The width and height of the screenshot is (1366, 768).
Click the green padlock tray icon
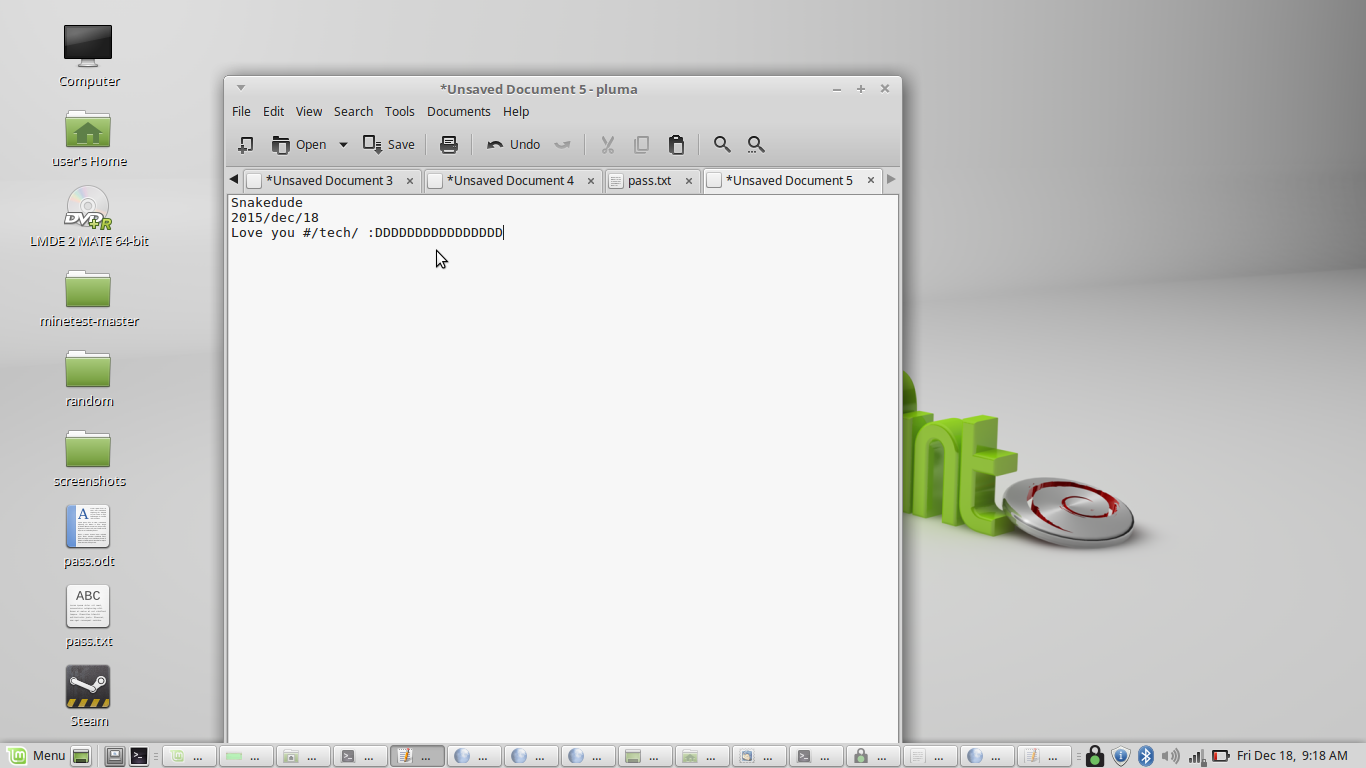pos(1095,756)
